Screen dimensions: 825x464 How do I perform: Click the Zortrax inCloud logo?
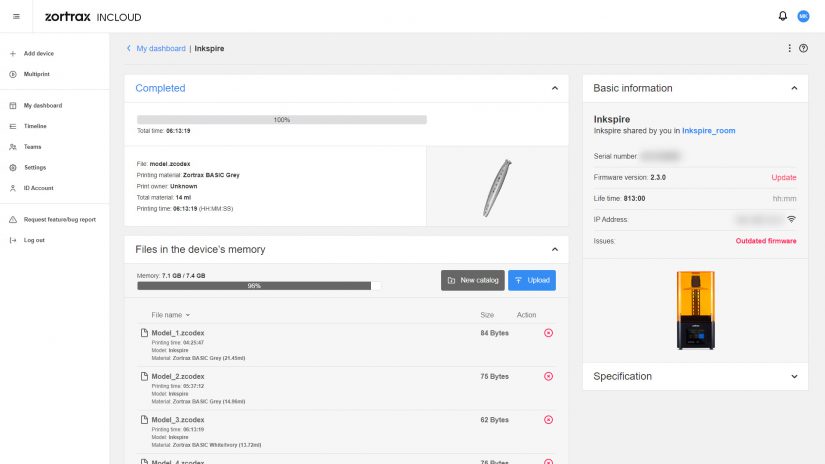click(93, 17)
